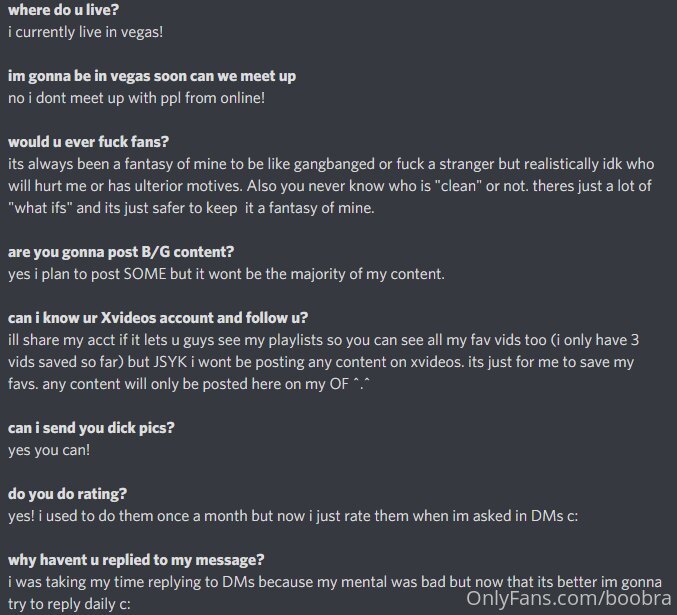677x615 pixels.
Task: Click the "are you gonna post B/G content?" heading
Action: pyautogui.click(x=121, y=252)
